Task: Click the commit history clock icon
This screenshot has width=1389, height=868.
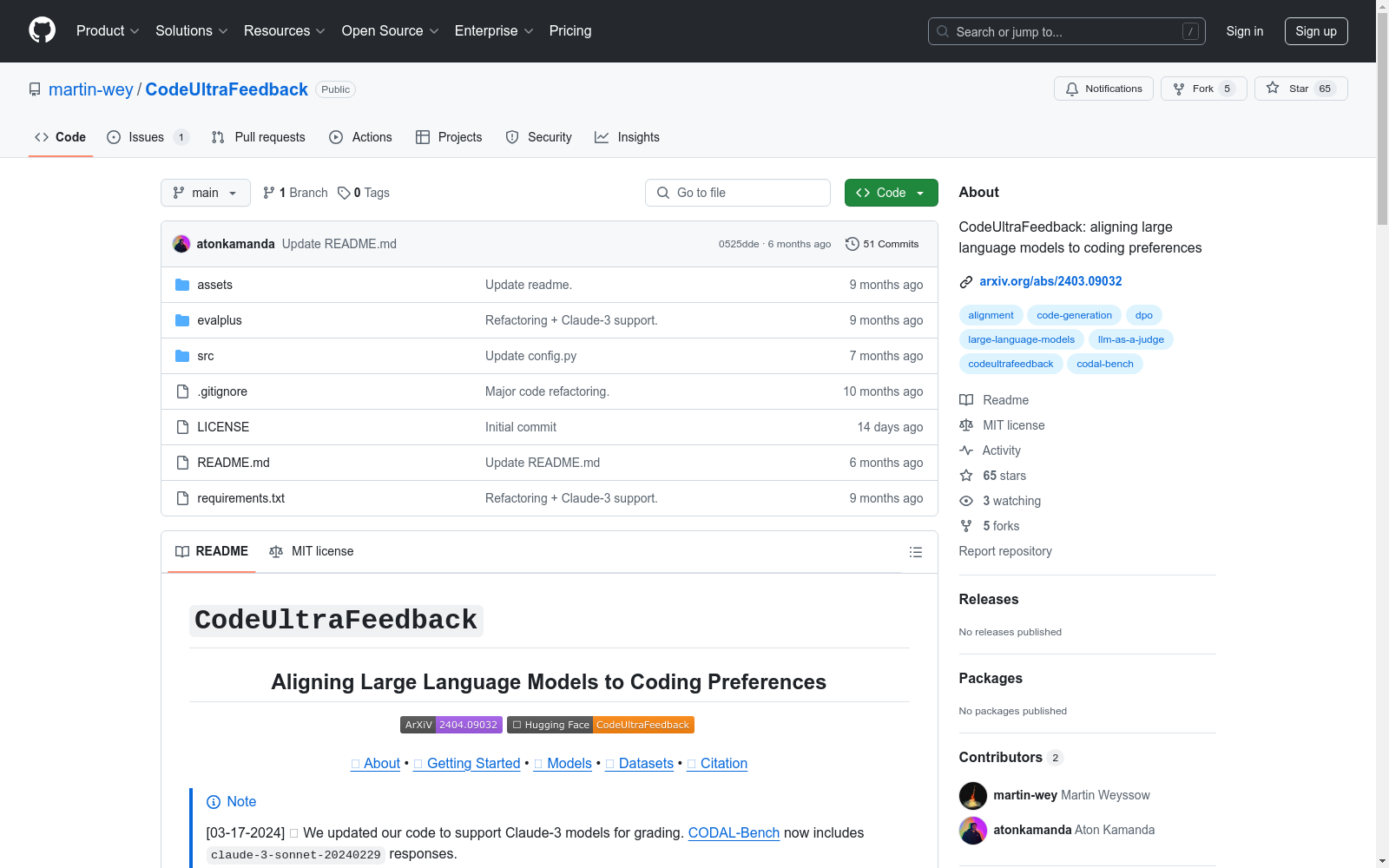Action: click(x=852, y=244)
